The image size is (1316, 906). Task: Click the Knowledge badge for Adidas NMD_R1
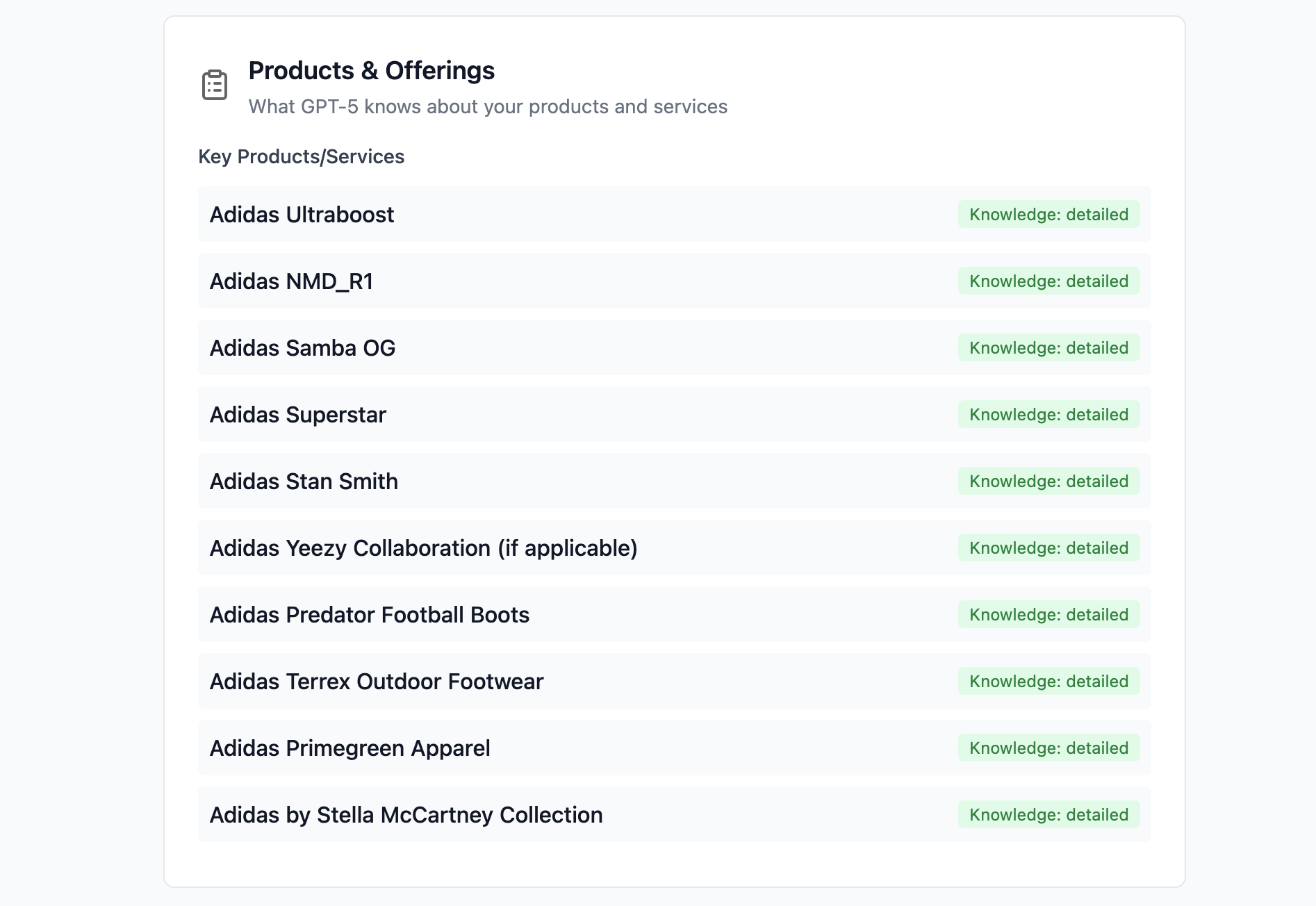1048,281
